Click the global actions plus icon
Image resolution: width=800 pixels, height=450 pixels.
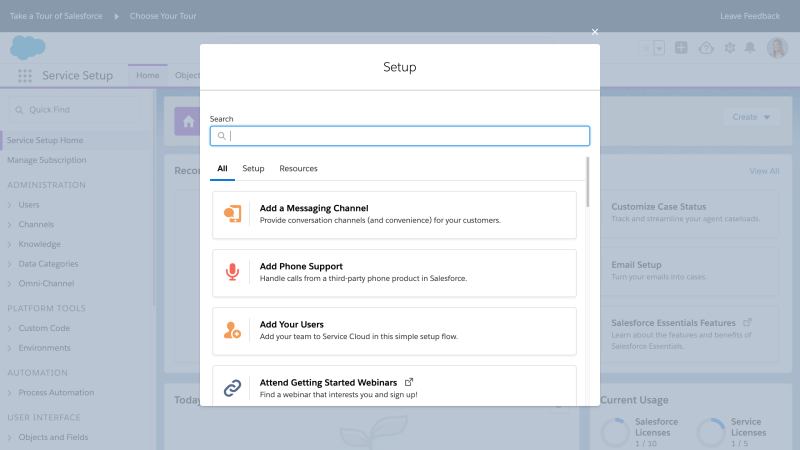681,48
